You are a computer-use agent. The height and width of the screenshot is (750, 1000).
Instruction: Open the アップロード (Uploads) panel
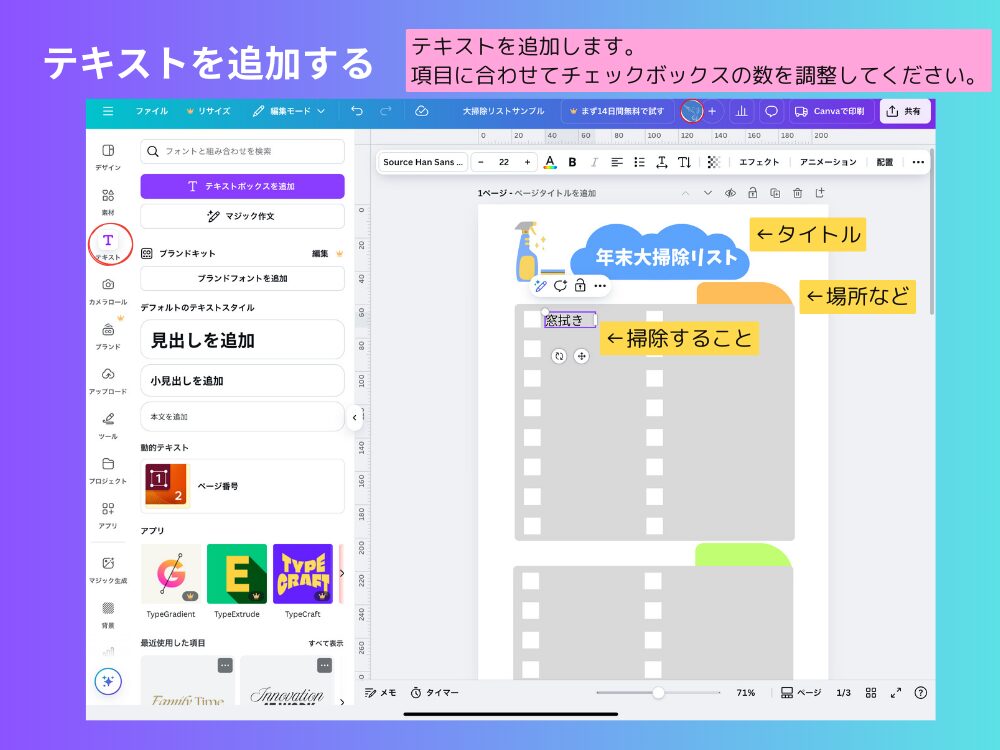pyautogui.click(x=108, y=375)
